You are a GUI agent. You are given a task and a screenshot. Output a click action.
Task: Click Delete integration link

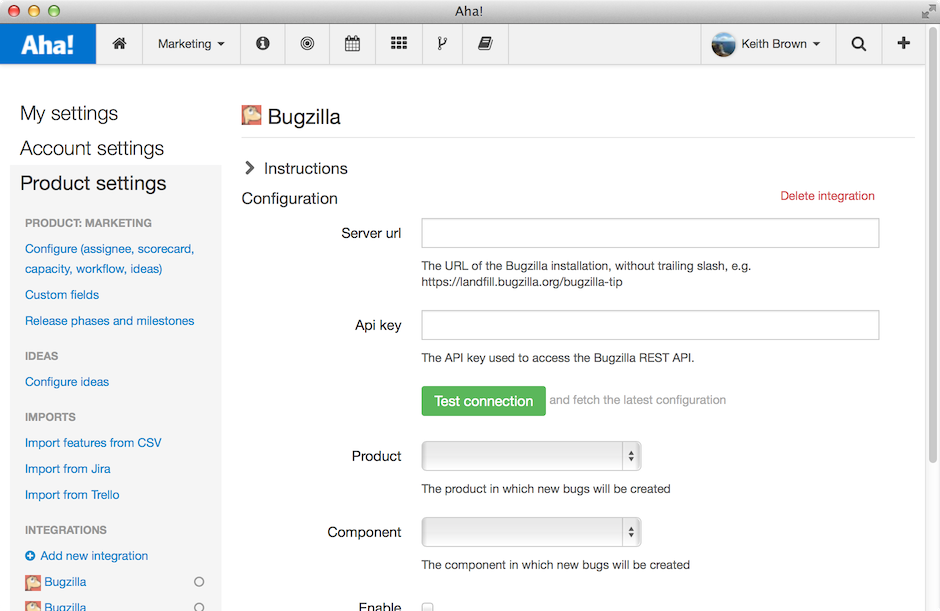click(827, 196)
